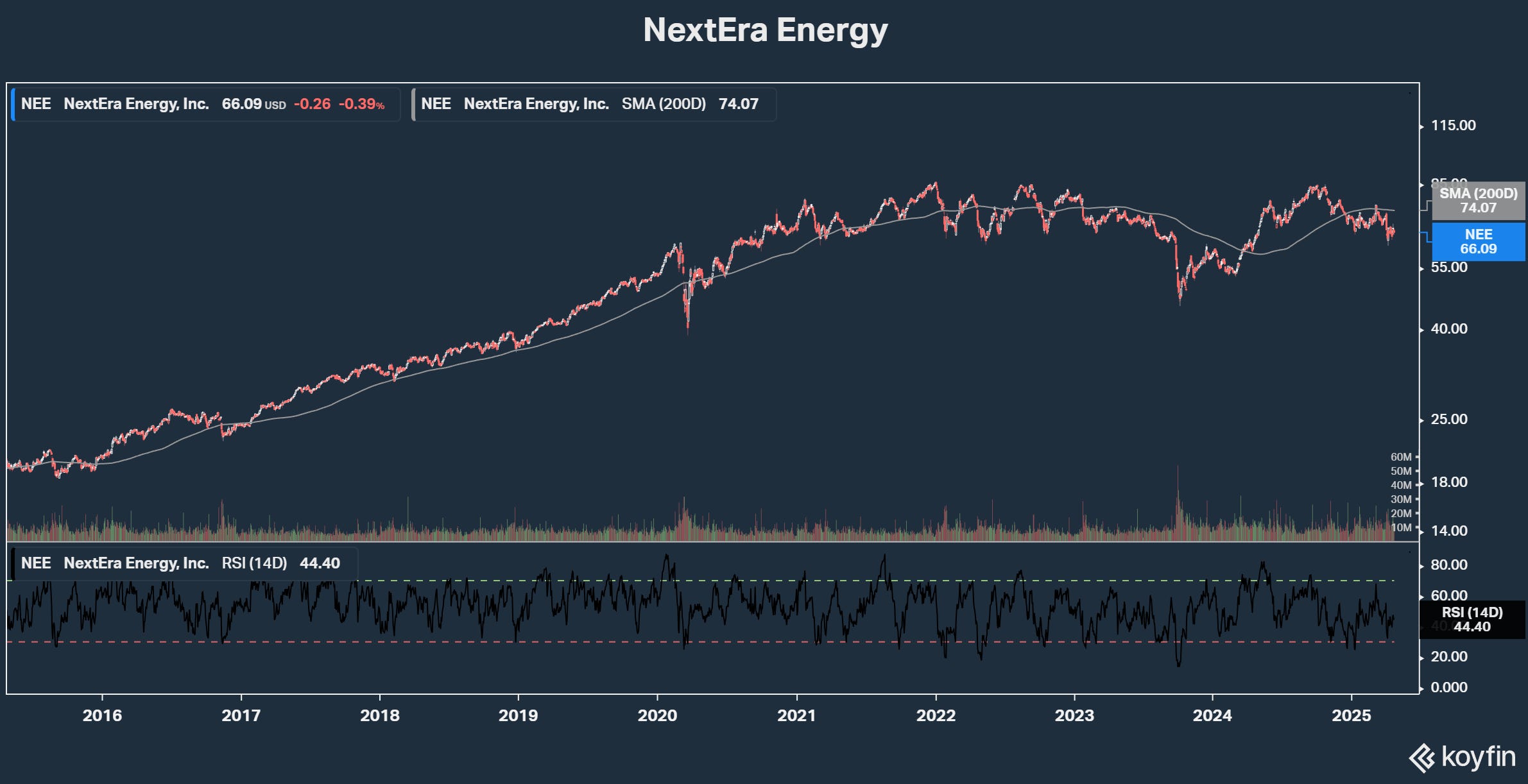
Task: Click the blue NEE 66.09 price tag
Action: coord(1478,242)
